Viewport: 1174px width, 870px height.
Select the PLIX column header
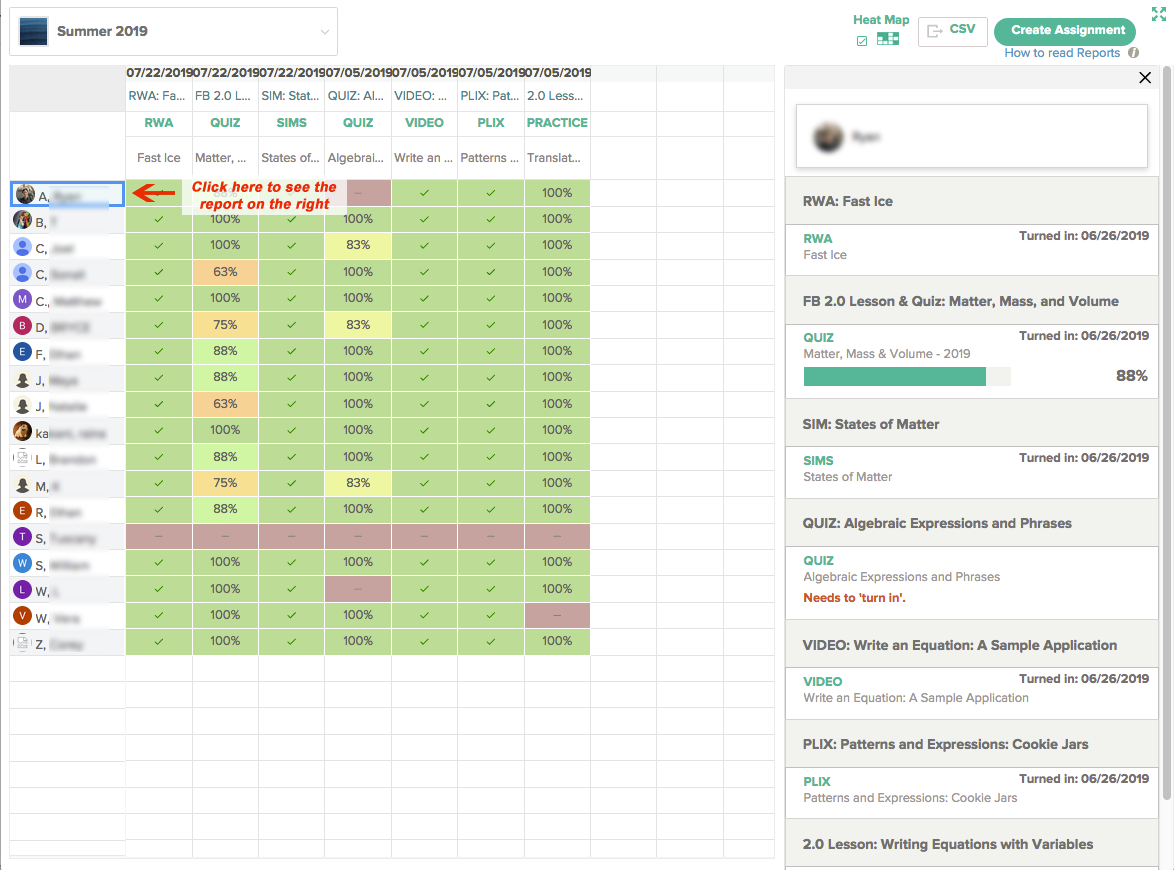click(490, 123)
